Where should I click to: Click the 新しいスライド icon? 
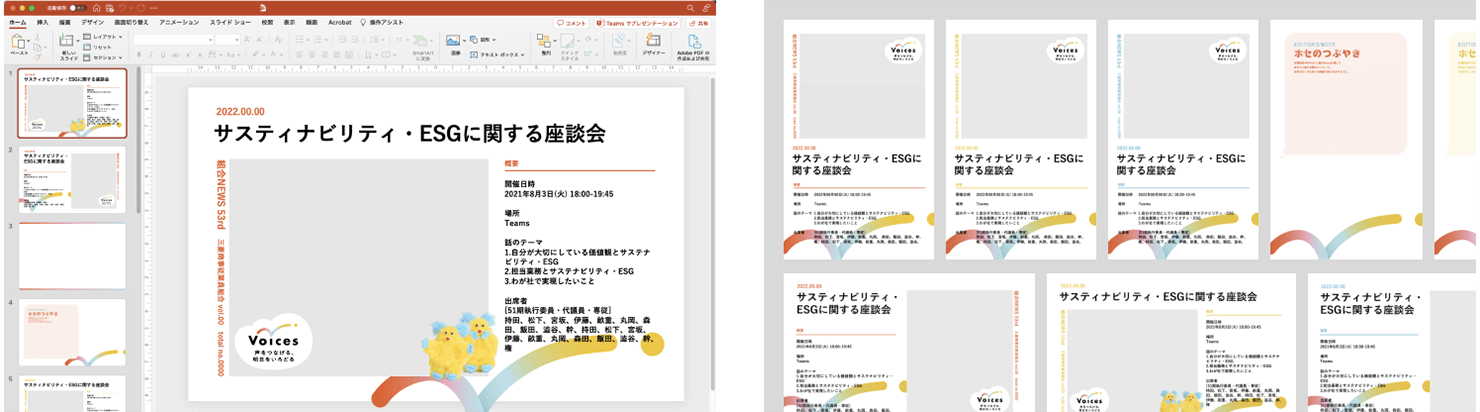pos(66,40)
